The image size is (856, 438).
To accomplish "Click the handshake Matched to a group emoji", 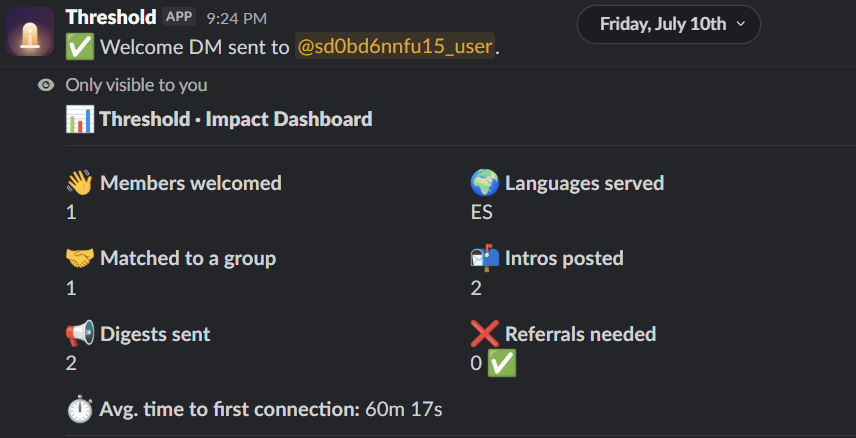I will click(80, 258).
